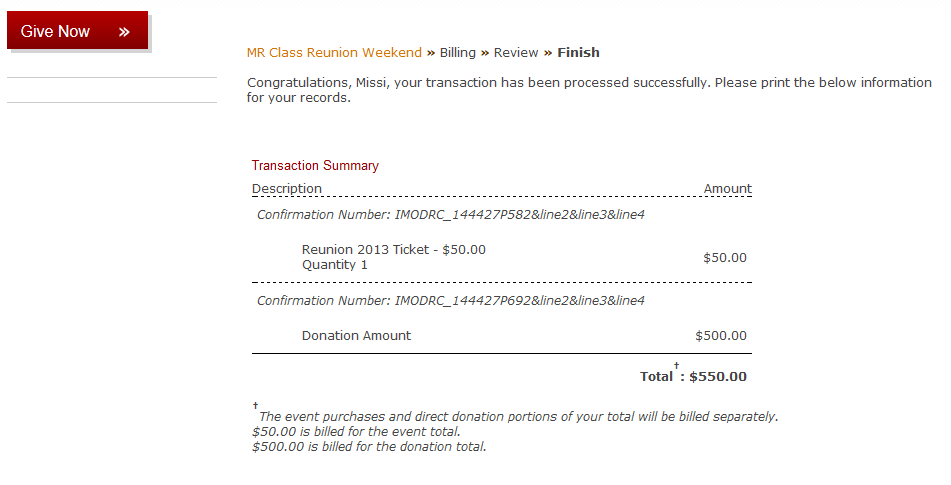Click the Description column header

pos(287,189)
